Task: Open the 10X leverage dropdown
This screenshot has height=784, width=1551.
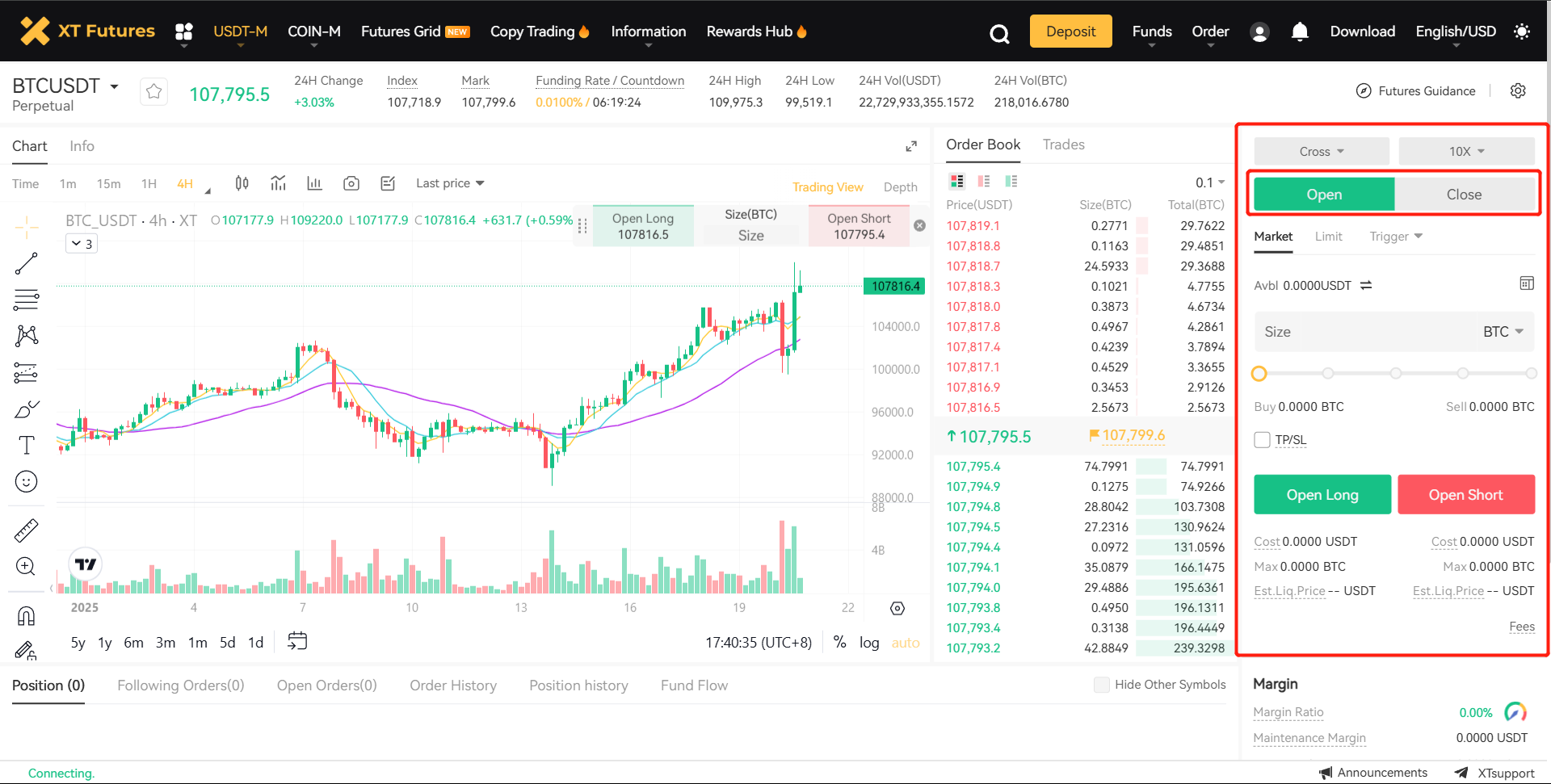Action: point(1466,151)
